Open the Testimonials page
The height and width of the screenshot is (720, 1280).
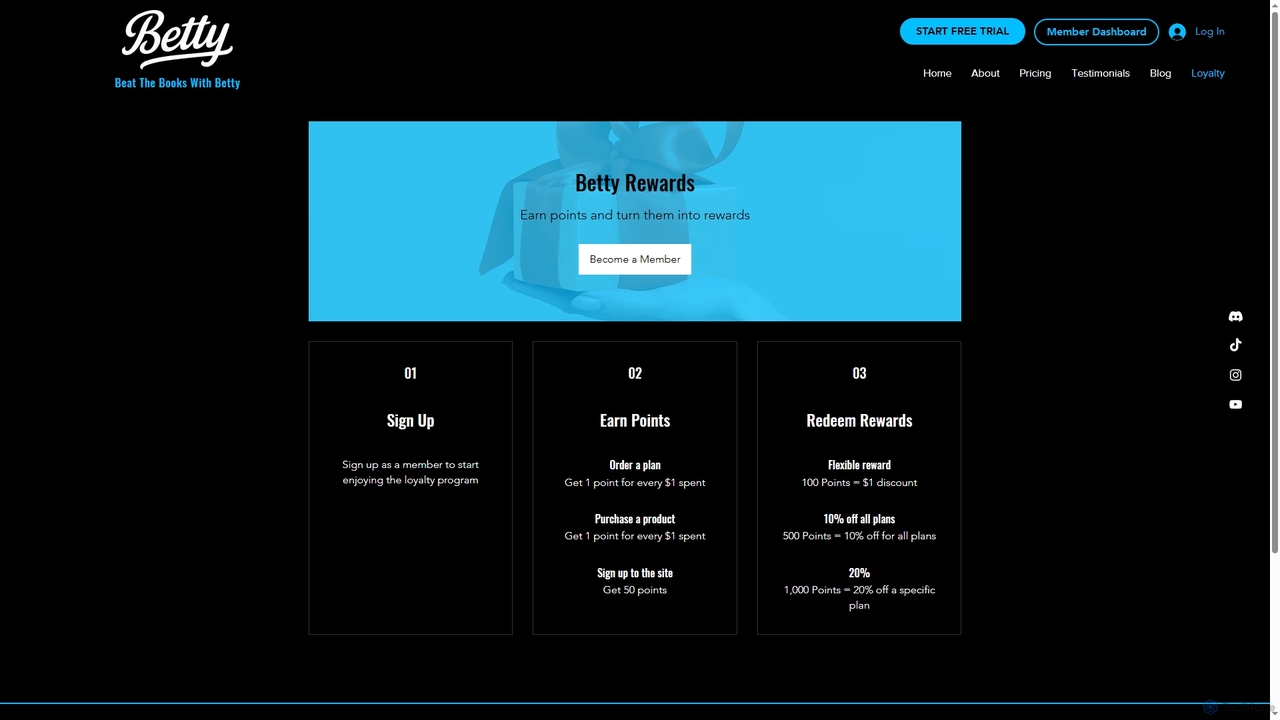[1100, 73]
